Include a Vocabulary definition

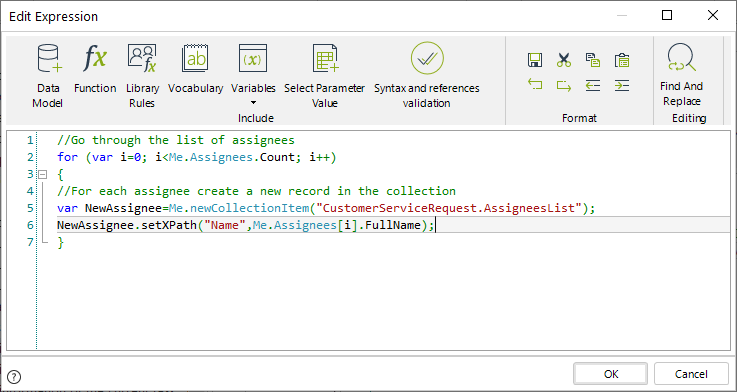pos(196,68)
